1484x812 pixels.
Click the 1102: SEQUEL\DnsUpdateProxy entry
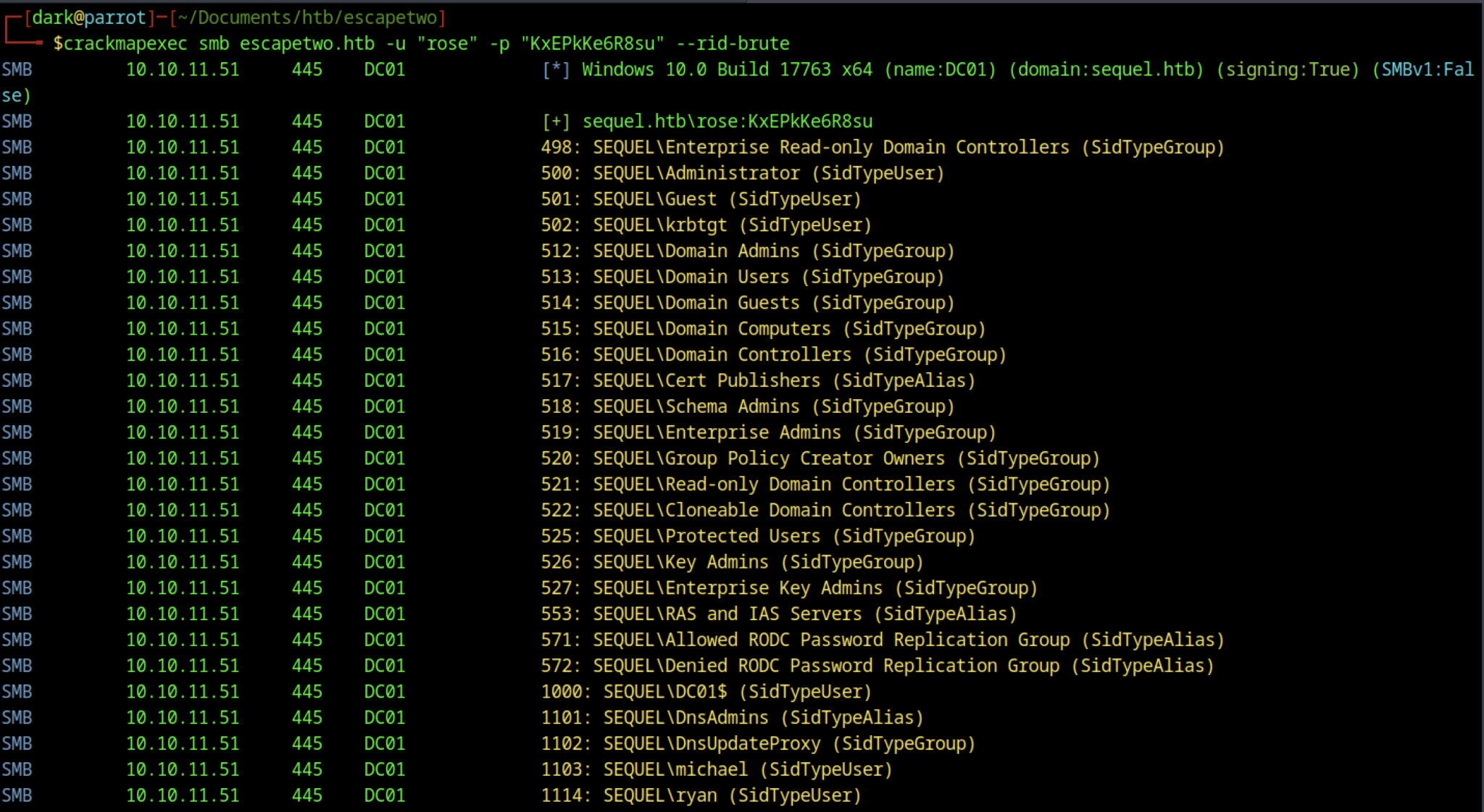(759, 744)
